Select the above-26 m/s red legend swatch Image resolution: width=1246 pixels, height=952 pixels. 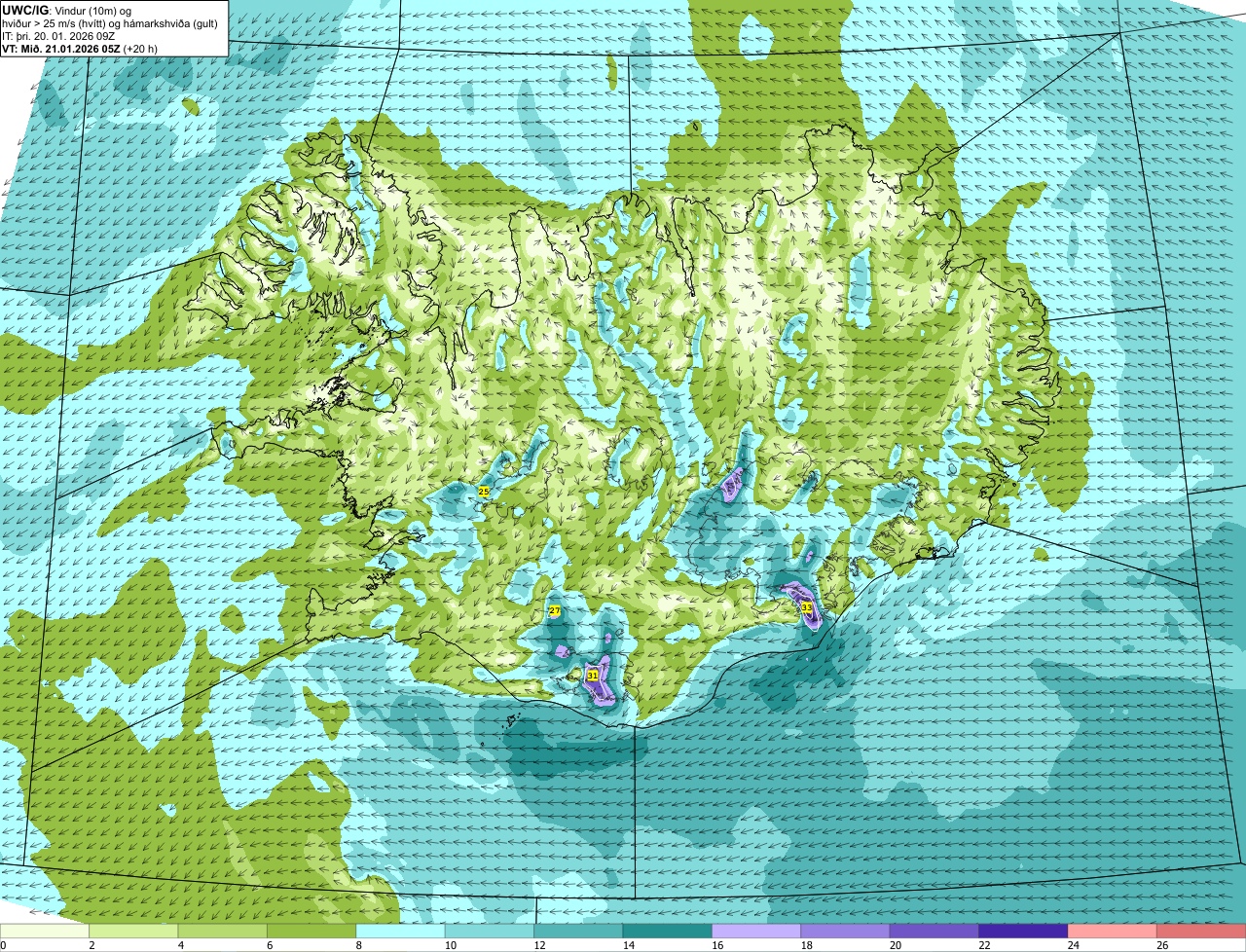pyautogui.click(x=1202, y=932)
